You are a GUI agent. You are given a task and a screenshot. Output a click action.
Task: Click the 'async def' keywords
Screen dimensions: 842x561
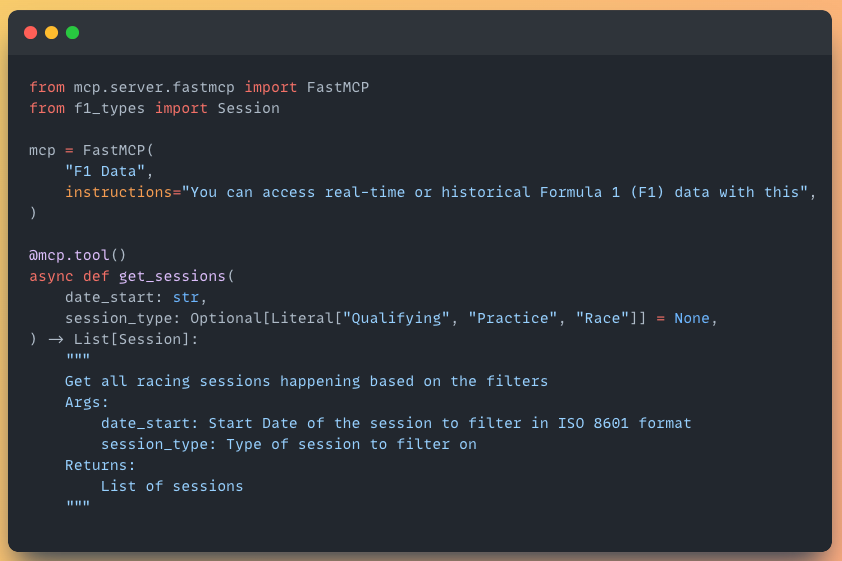coord(69,276)
